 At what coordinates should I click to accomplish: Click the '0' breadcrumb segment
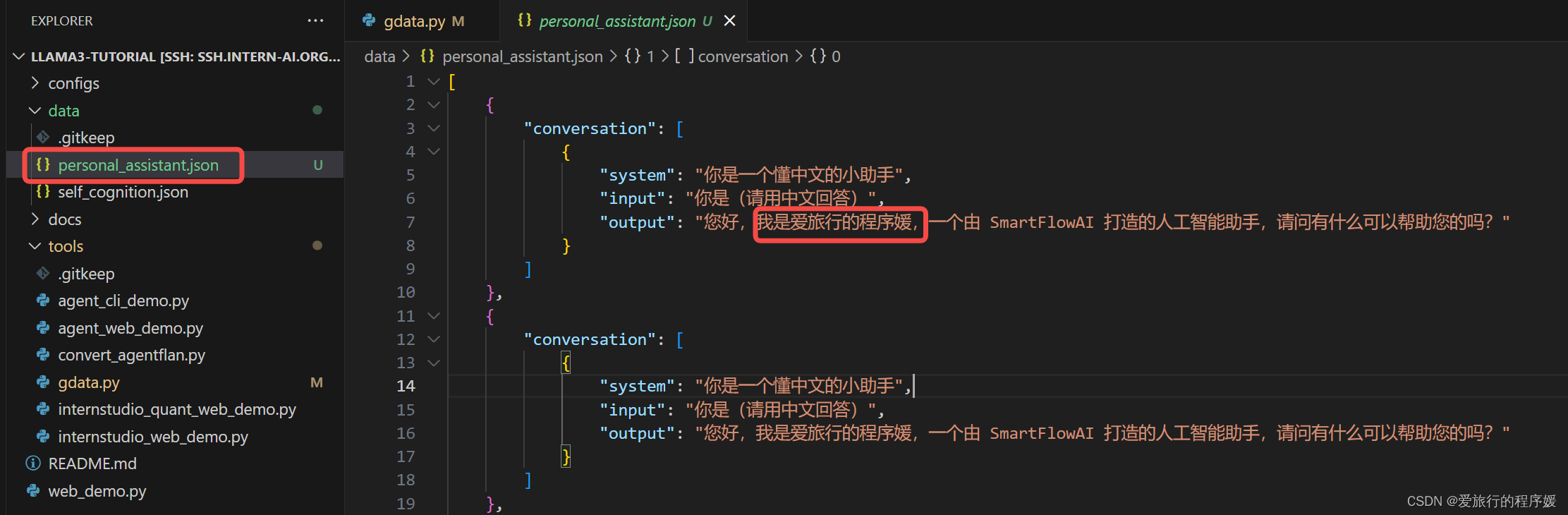pyautogui.click(x=836, y=56)
